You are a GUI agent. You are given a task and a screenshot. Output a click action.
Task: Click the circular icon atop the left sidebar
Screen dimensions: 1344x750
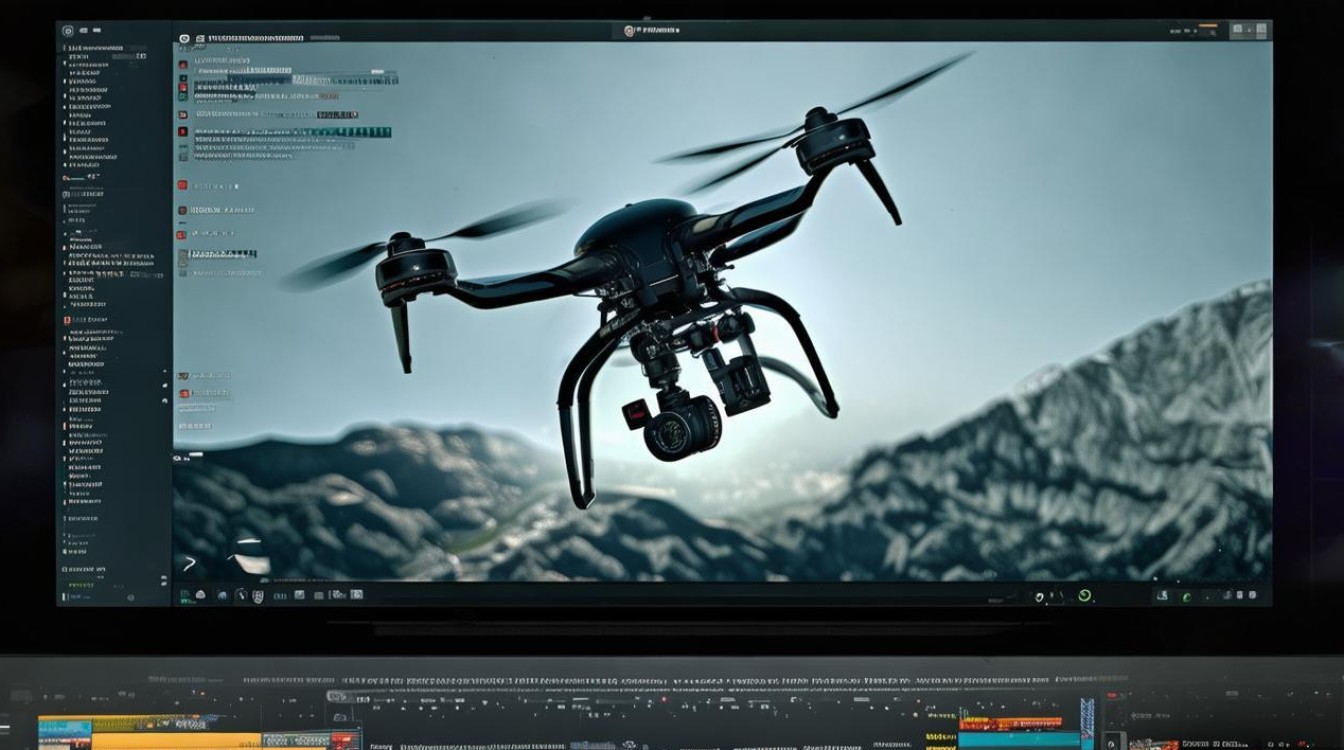tap(68, 31)
